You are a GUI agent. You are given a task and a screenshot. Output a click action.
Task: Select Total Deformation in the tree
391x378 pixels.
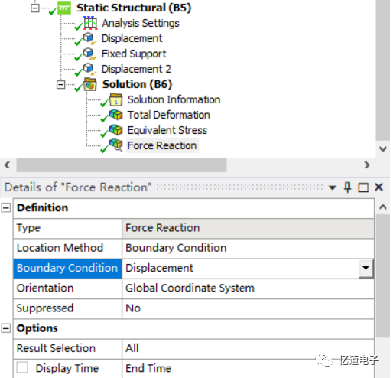[x=169, y=115]
